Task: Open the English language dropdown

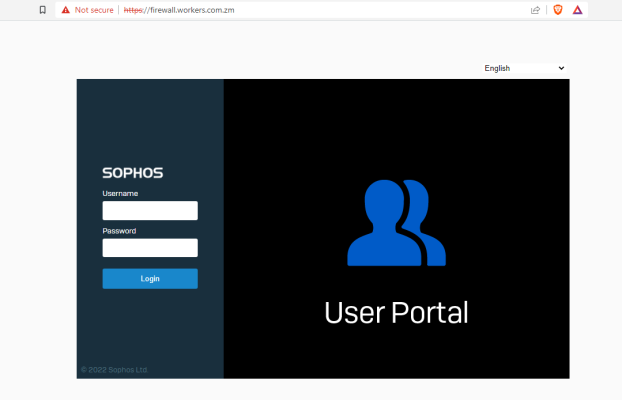Action: (524, 68)
